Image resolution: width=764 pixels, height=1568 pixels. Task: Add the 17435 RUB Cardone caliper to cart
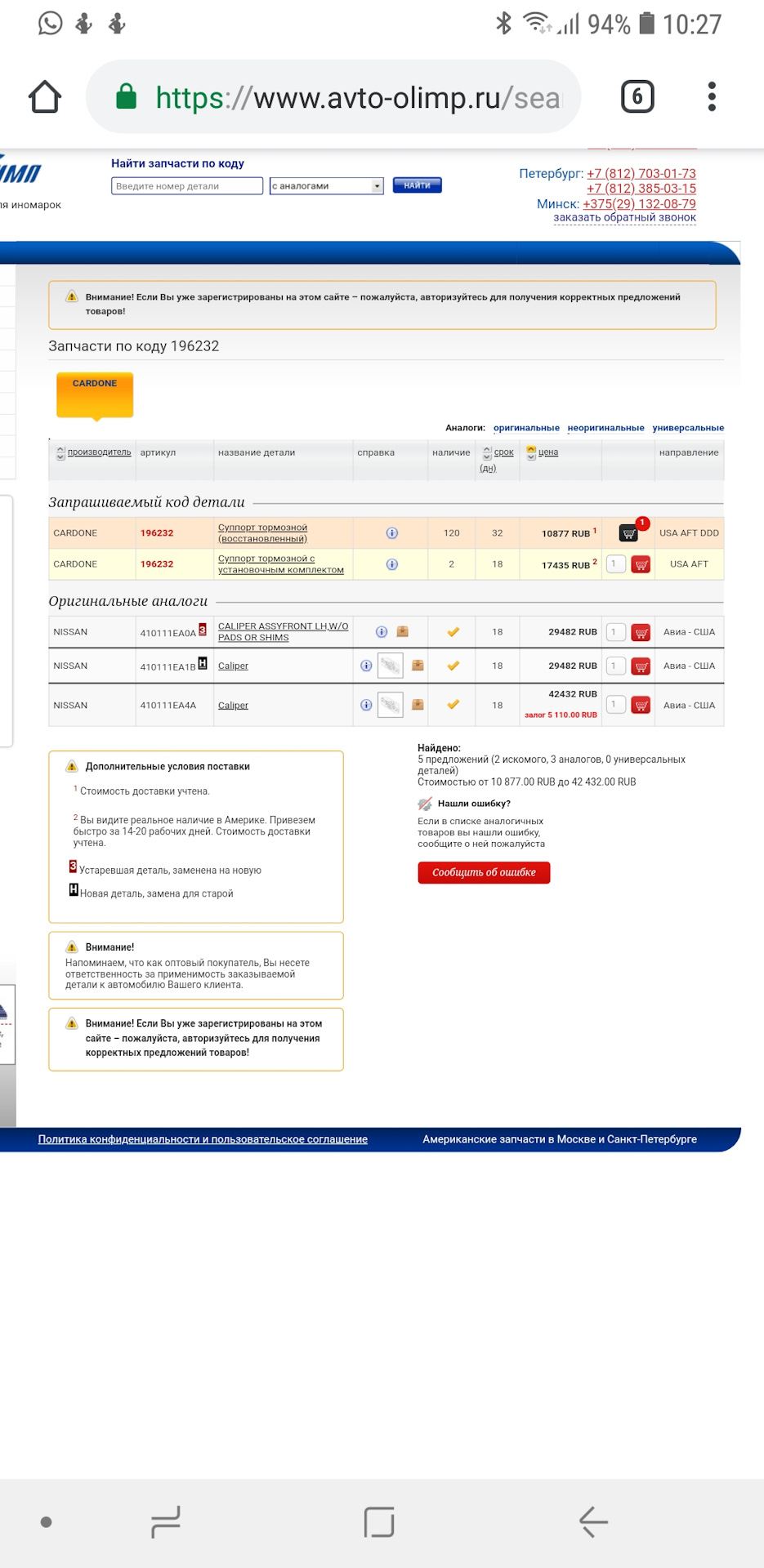(x=641, y=564)
